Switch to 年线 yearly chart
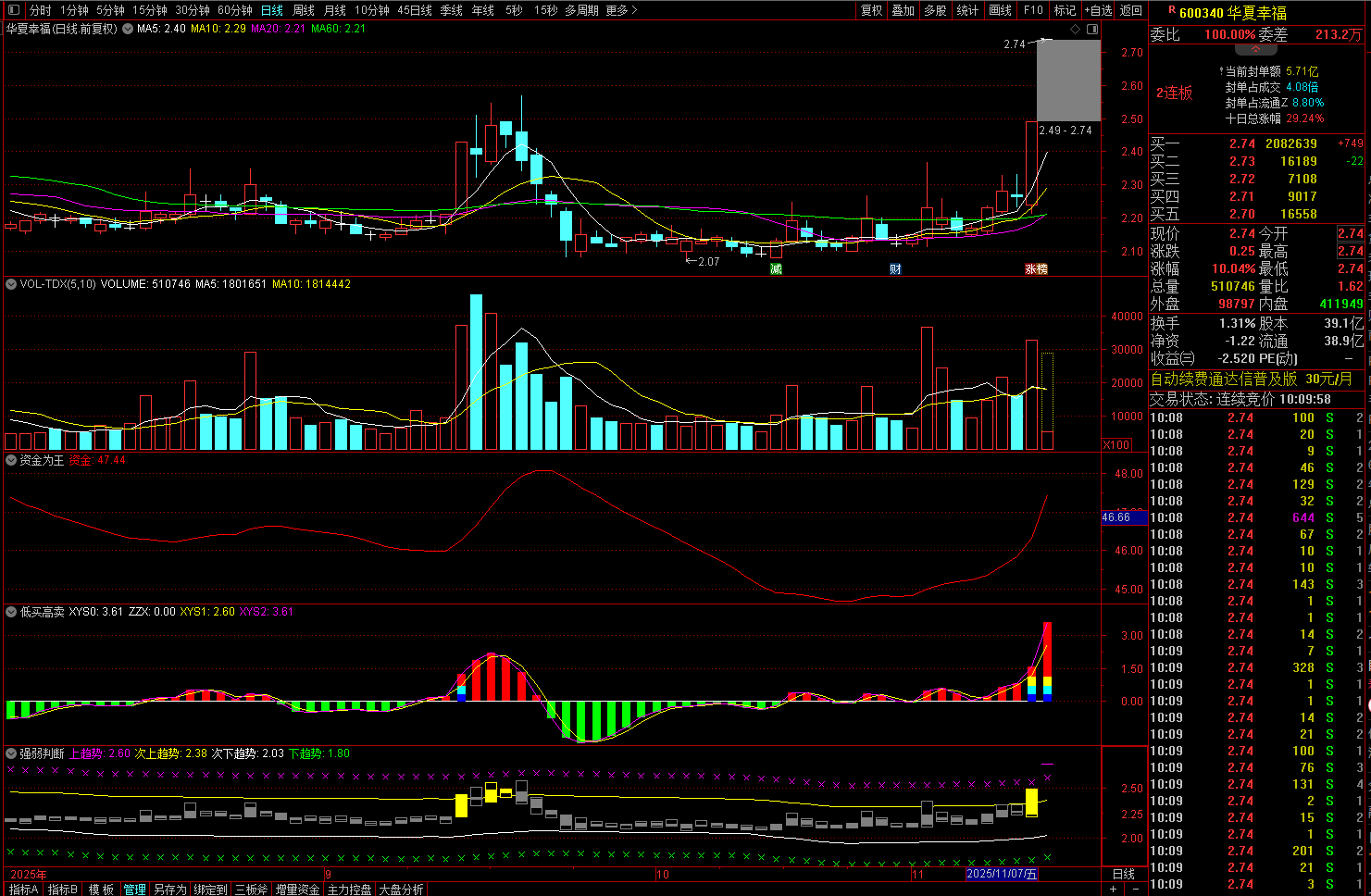This screenshot has height=896, width=1371. click(483, 10)
